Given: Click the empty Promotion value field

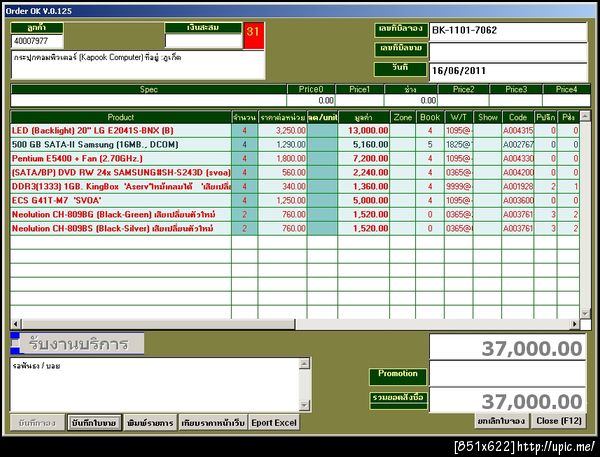Looking at the screenshot, I should pos(507,373).
